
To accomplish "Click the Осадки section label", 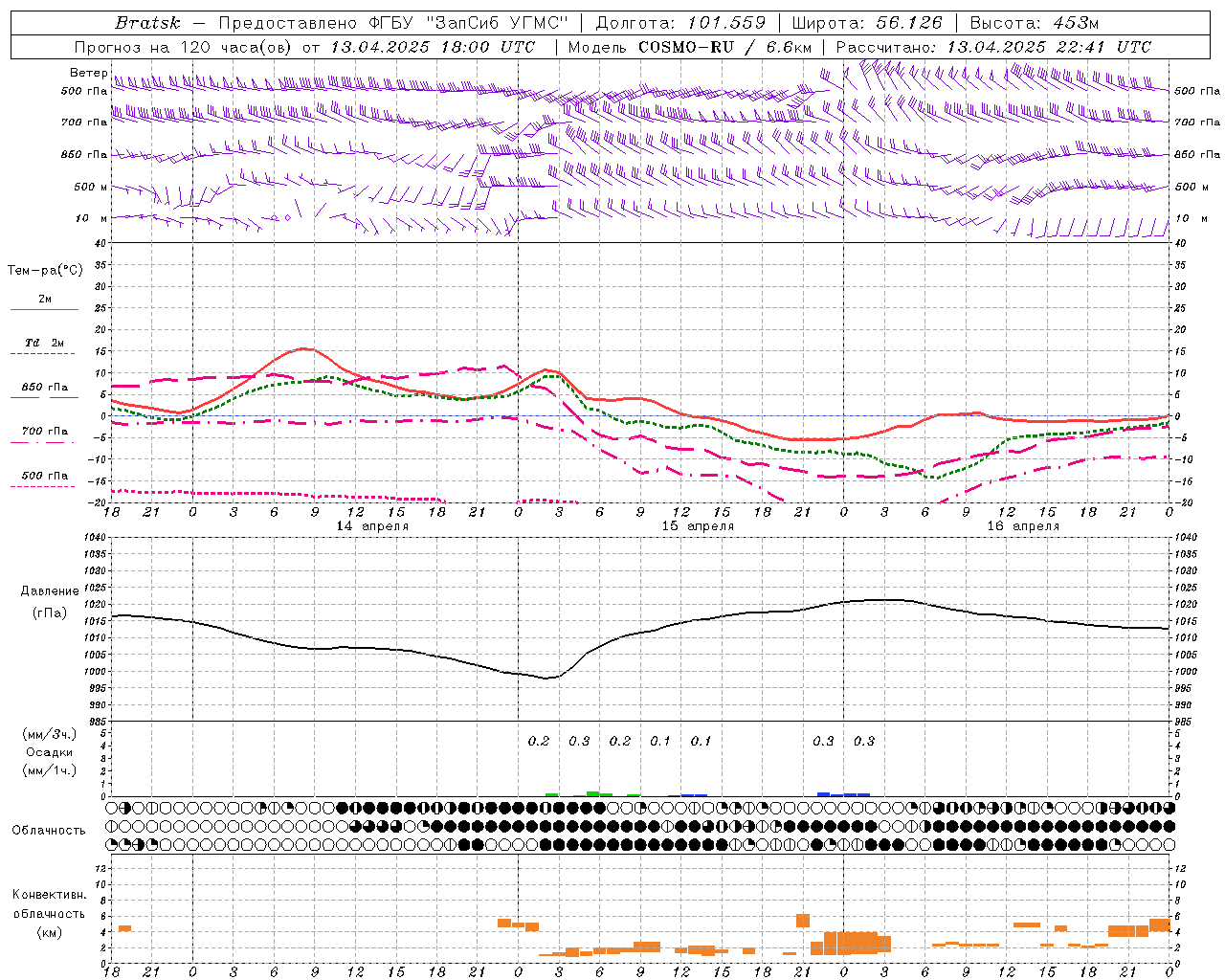I will pos(49,752).
